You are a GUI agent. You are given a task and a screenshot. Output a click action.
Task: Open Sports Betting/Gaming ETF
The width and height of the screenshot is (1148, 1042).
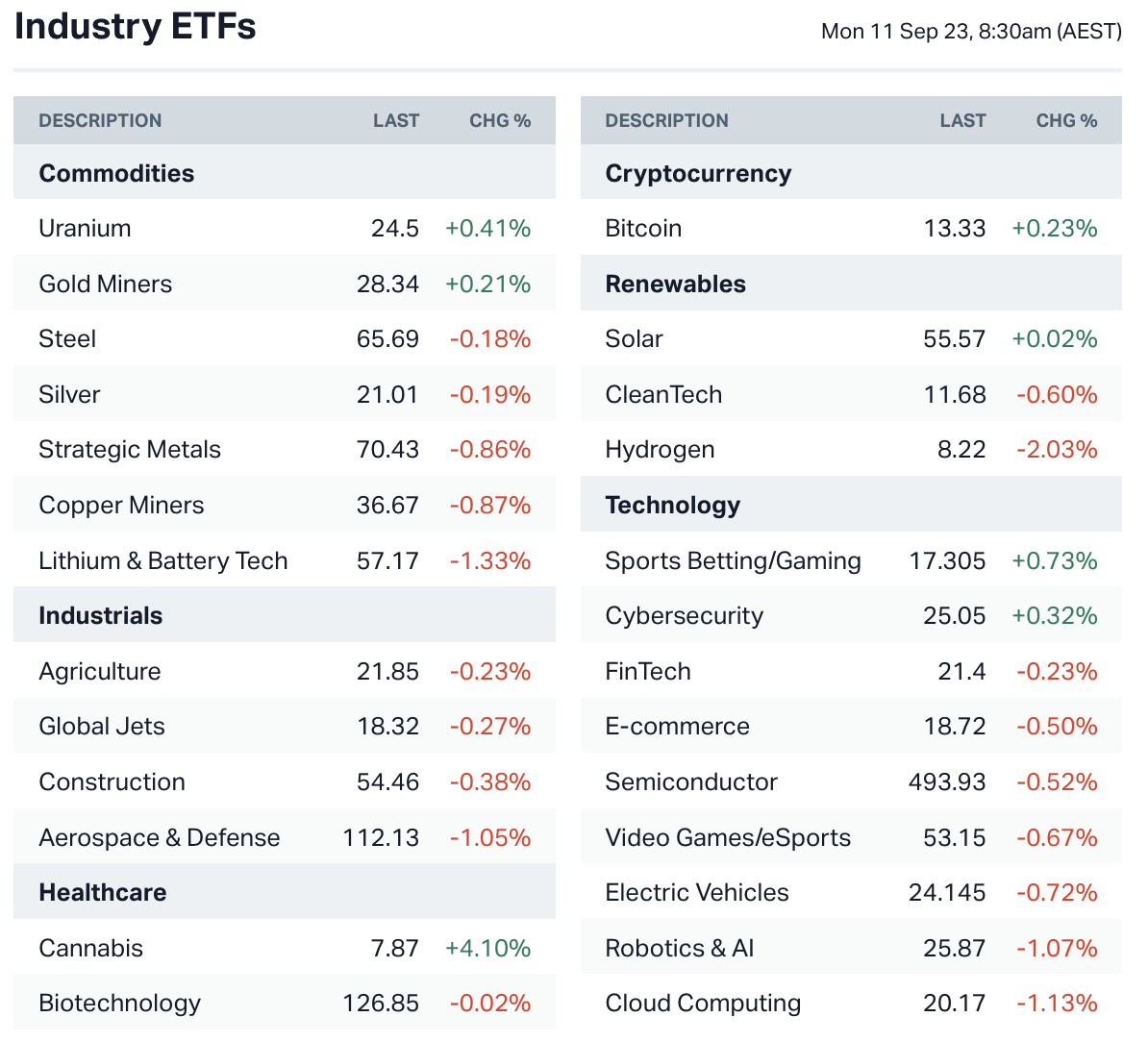click(733, 561)
